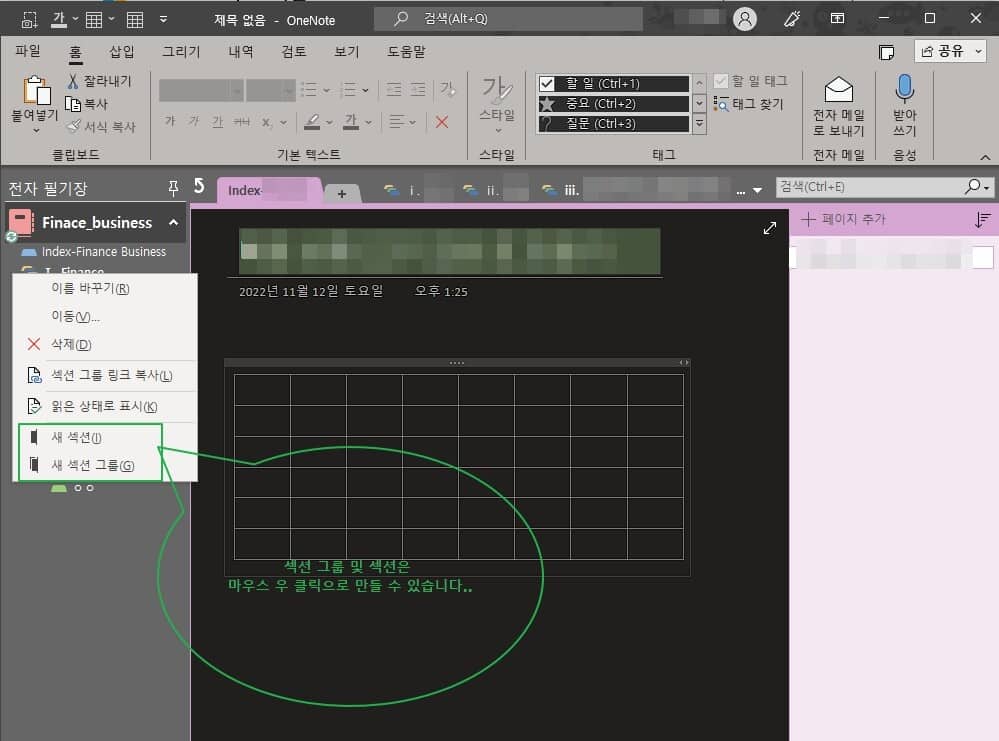Click the Copy (복사) icon
Screen dimensions: 999x741
[x=73, y=104]
